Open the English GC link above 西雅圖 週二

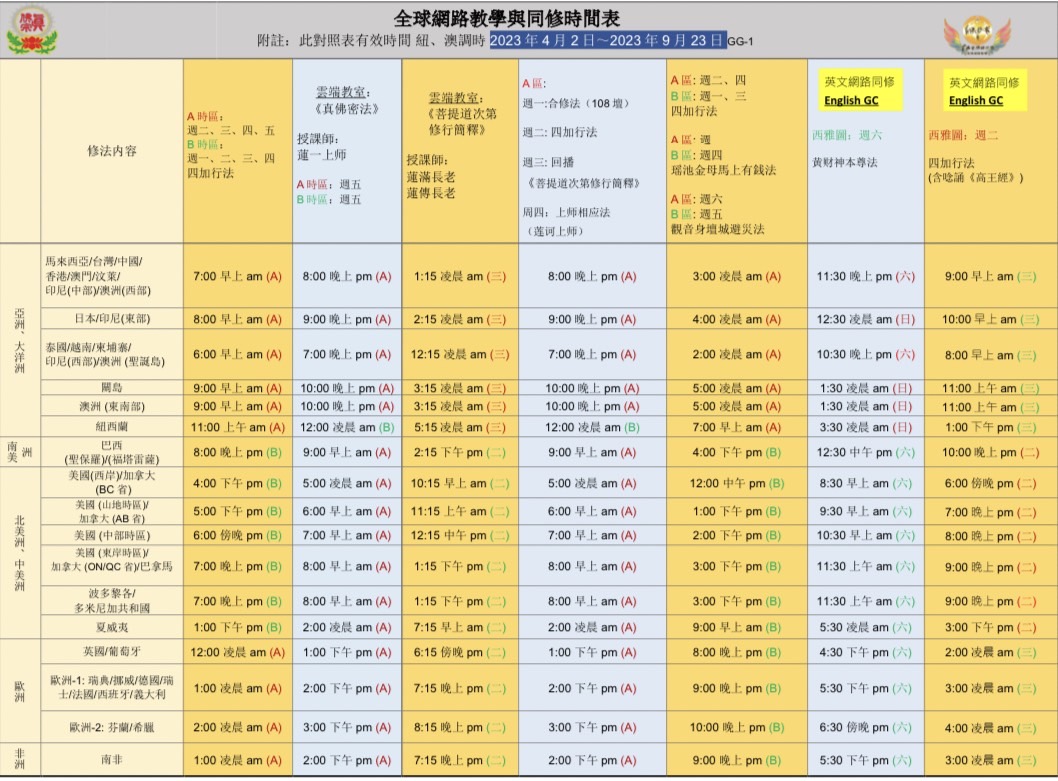coord(975,101)
